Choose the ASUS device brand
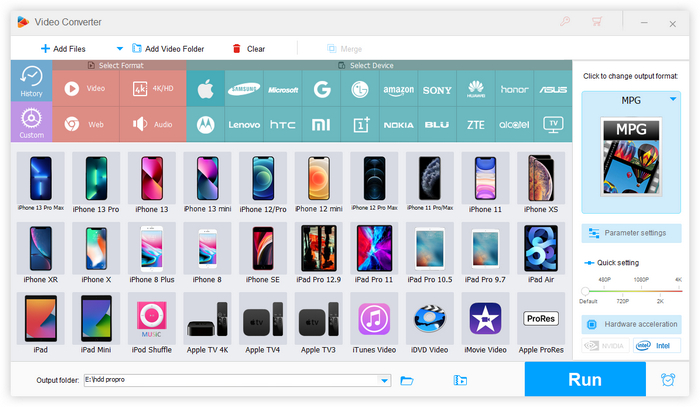 click(553, 89)
